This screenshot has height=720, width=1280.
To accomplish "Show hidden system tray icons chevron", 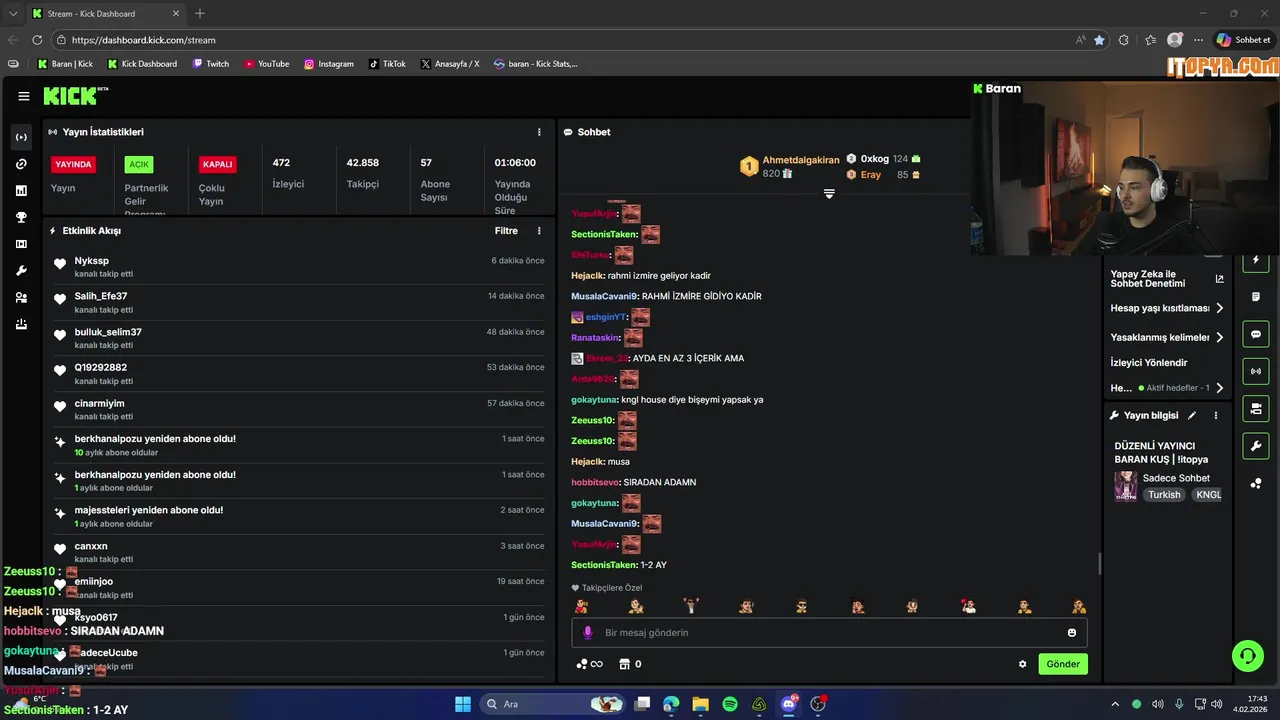I will [1115, 704].
